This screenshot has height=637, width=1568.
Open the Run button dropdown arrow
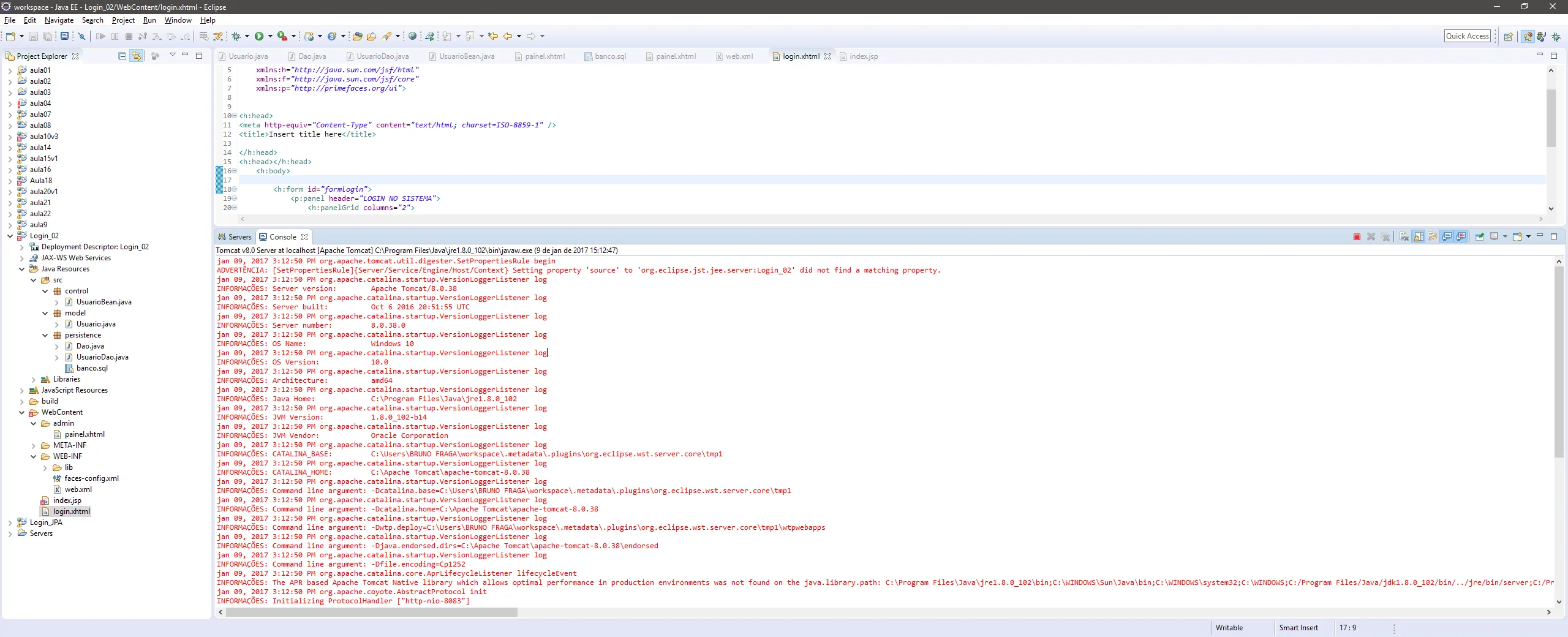point(270,36)
